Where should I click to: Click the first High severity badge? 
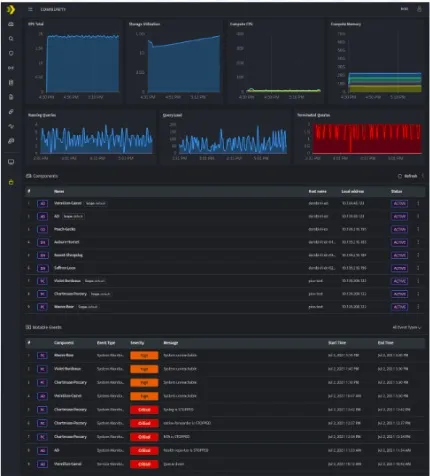(144, 356)
